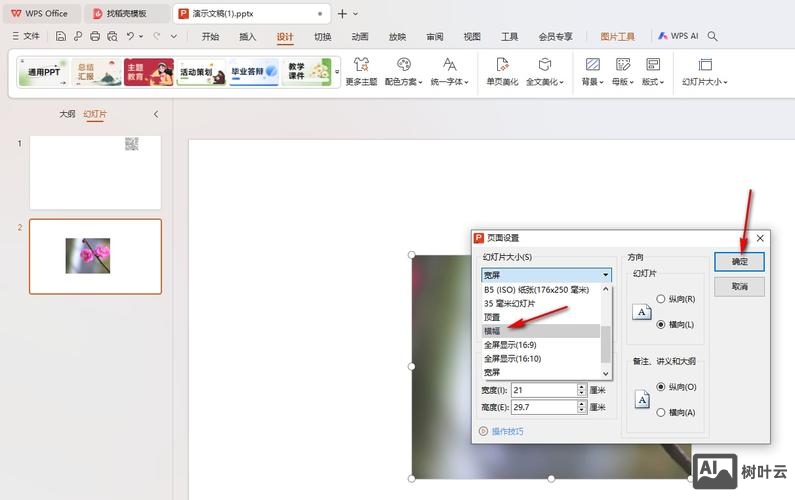Expand theme gallery more arrow
The width and height of the screenshot is (795, 500).
click(x=337, y=72)
